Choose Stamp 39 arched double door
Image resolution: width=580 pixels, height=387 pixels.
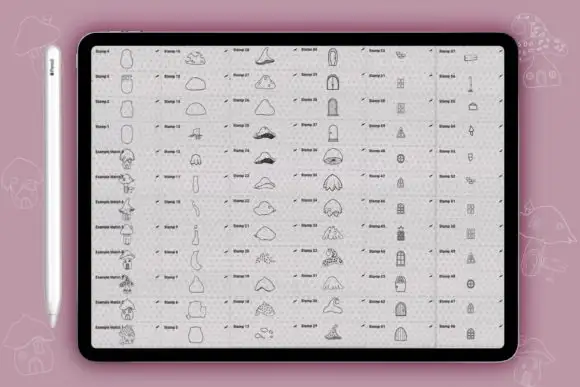[333, 82]
